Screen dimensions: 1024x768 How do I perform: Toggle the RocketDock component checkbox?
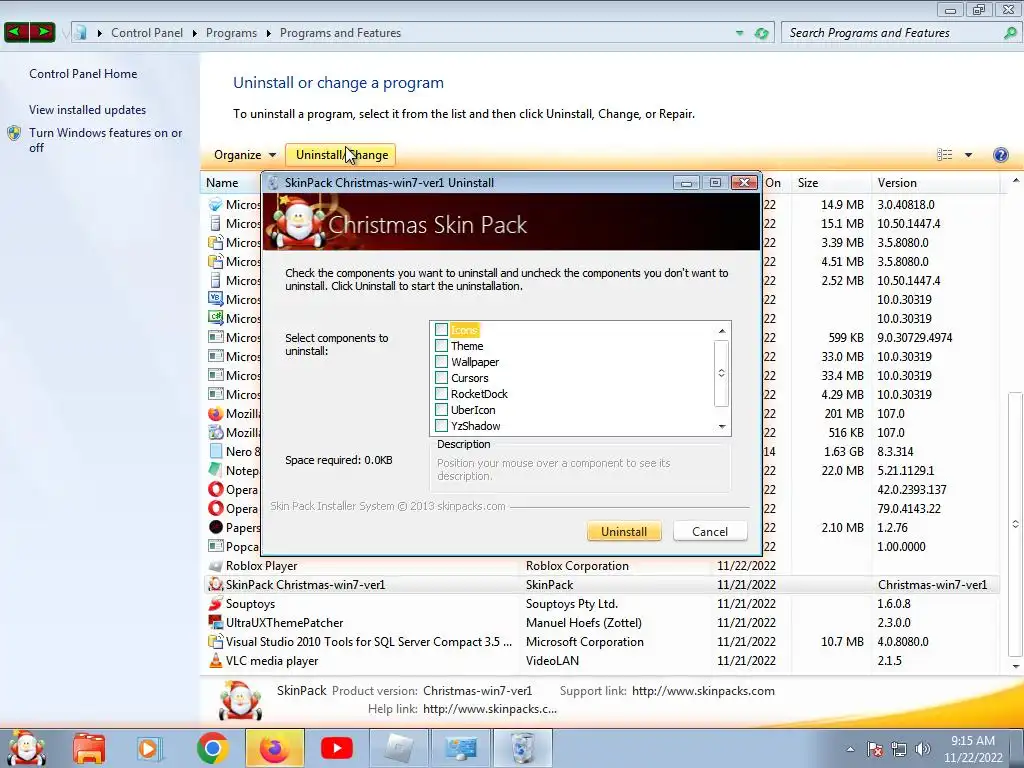(x=441, y=394)
